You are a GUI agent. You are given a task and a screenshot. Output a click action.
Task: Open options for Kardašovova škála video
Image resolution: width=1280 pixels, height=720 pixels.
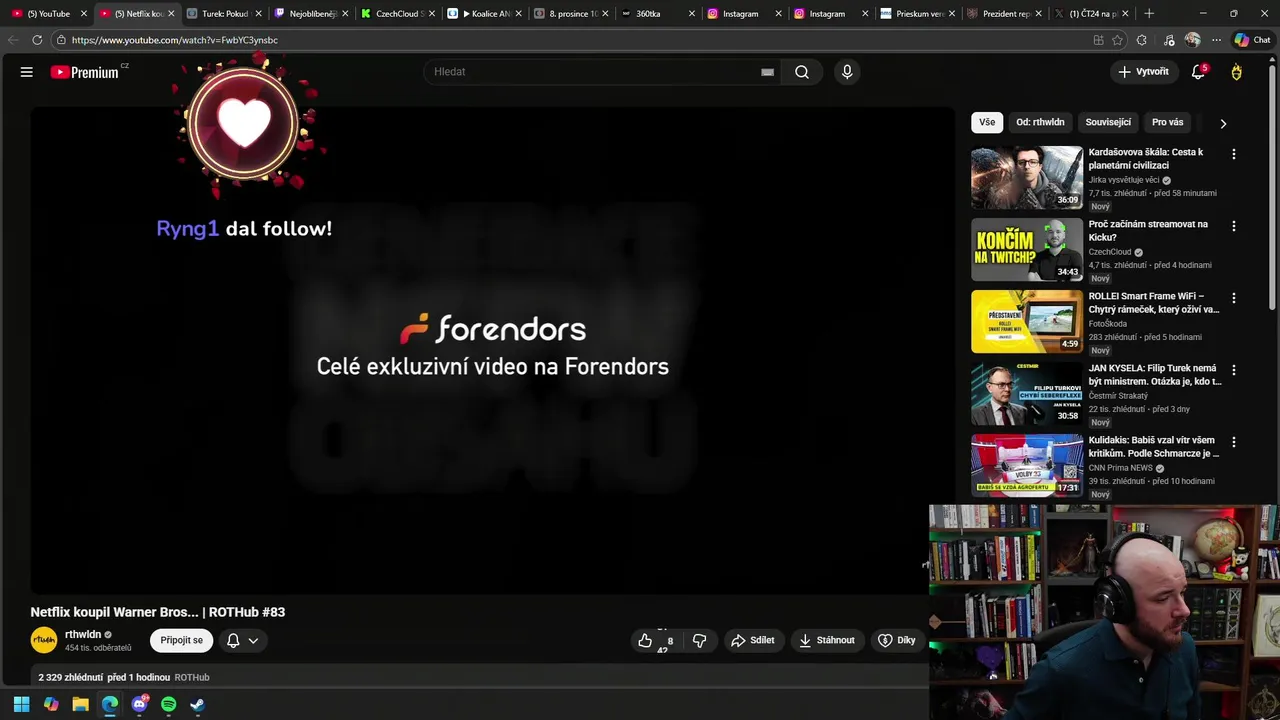pyautogui.click(x=1233, y=154)
